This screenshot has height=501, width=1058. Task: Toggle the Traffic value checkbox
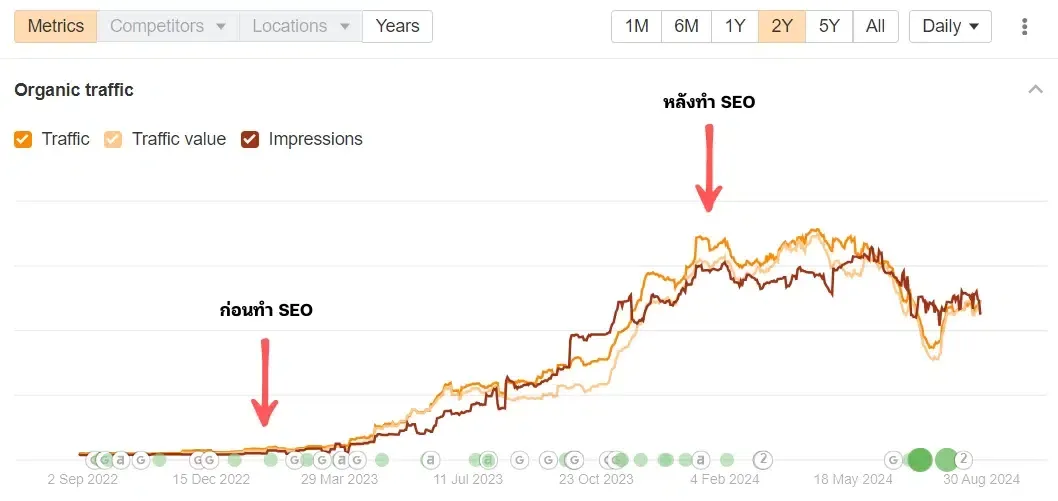coord(113,140)
